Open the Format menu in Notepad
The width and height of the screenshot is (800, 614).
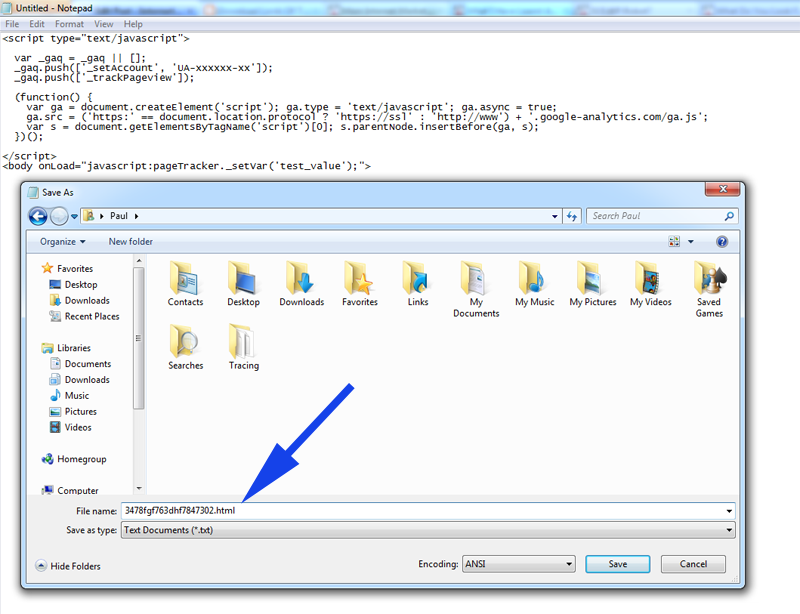coord(69,24)
